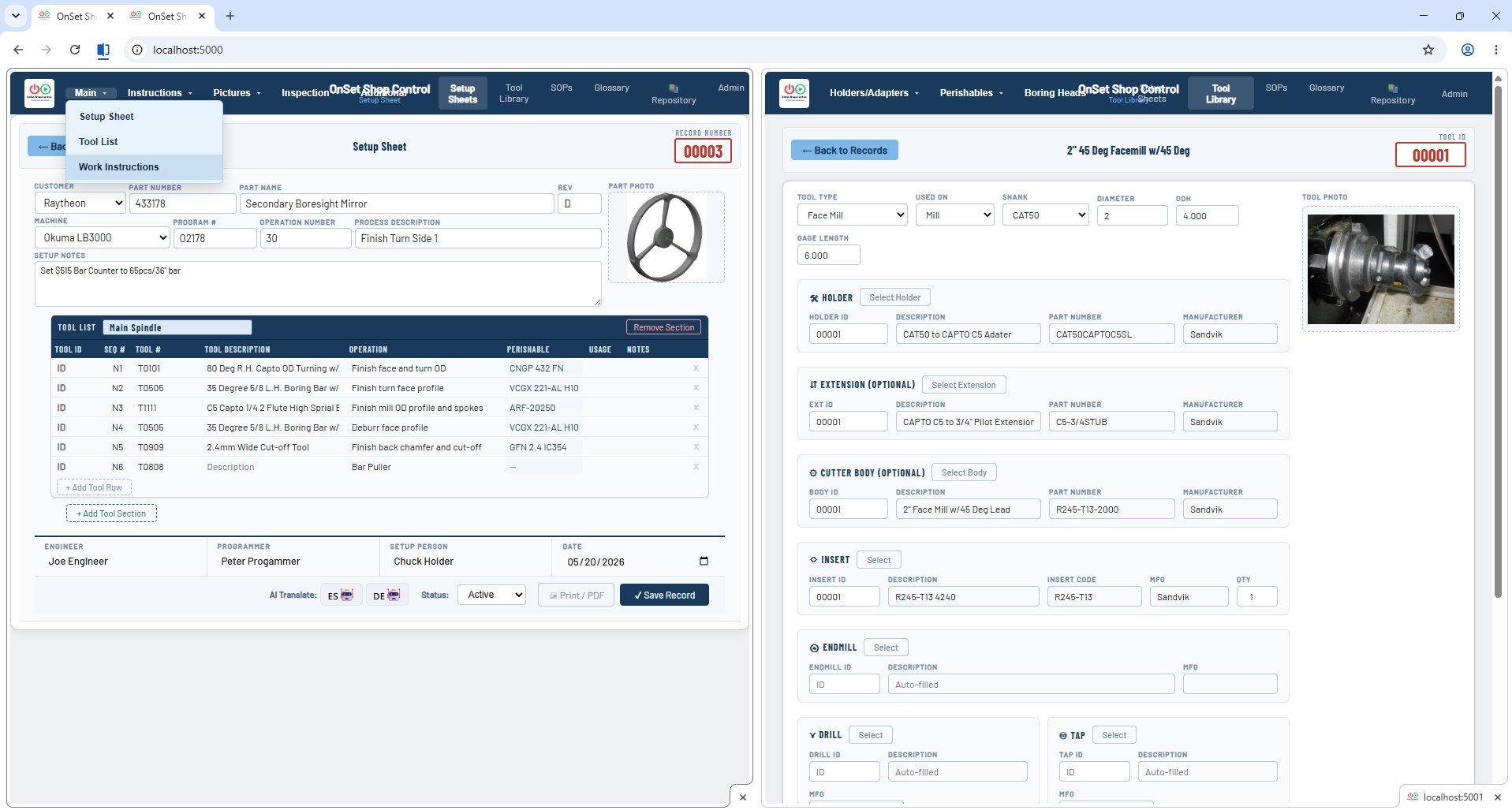Choose Work Instructions from Main menu

tap(144, 167)
